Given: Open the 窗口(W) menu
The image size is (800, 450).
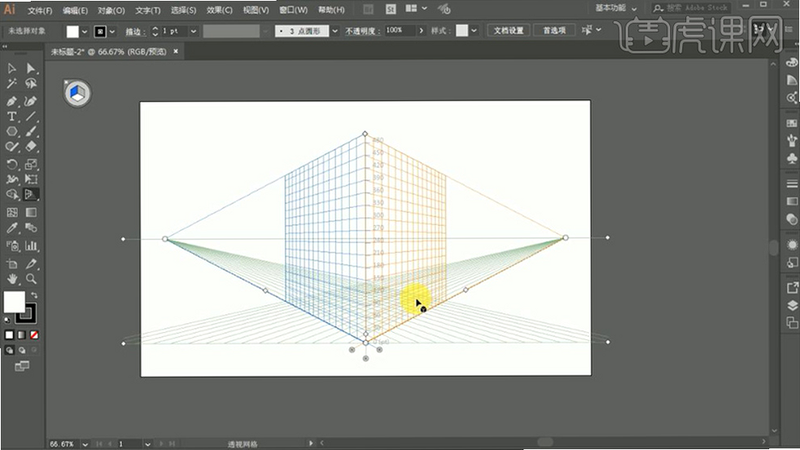Looking at the screenshot, I should point(293,10).
